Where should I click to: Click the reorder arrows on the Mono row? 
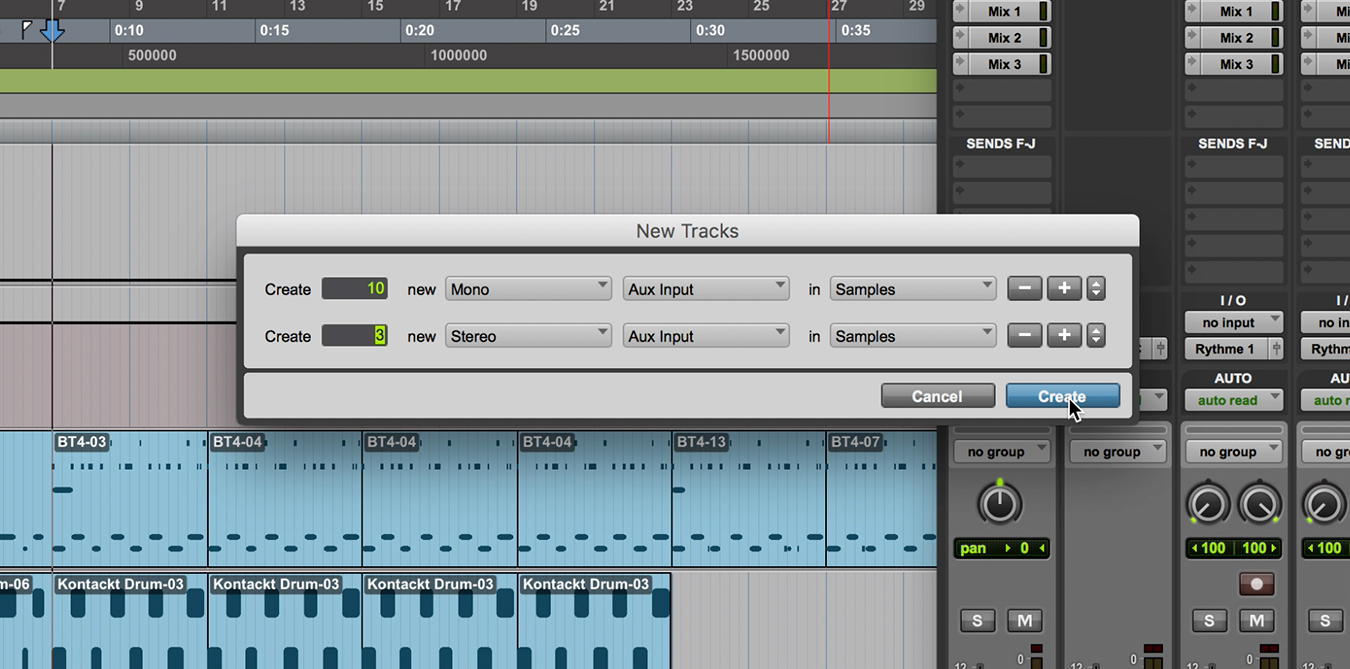click(x=1096, y=289)
